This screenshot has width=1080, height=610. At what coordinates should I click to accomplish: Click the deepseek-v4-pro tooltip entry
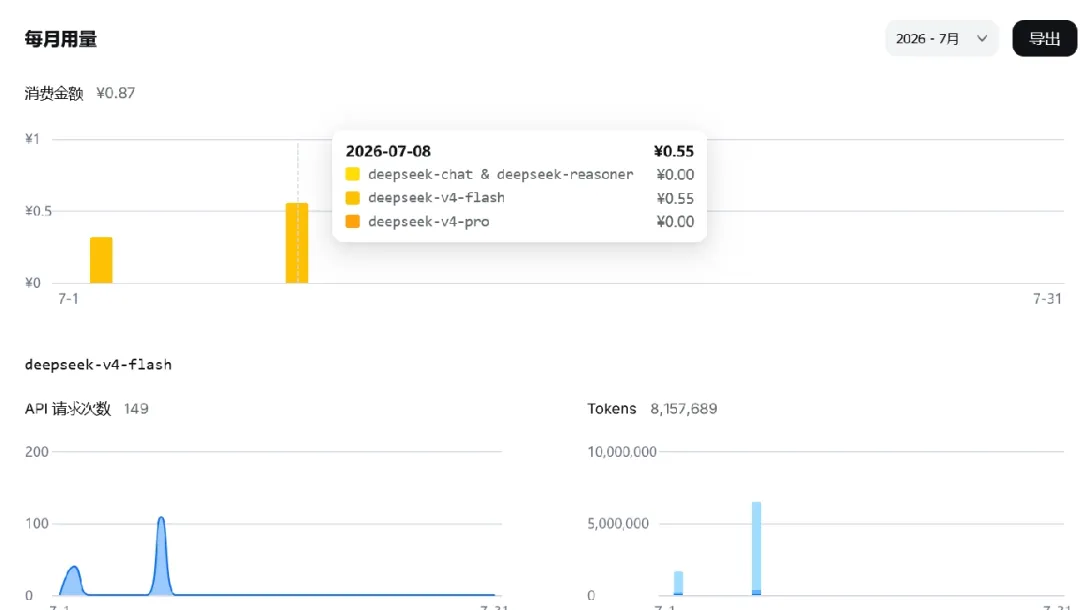point(519,222)
